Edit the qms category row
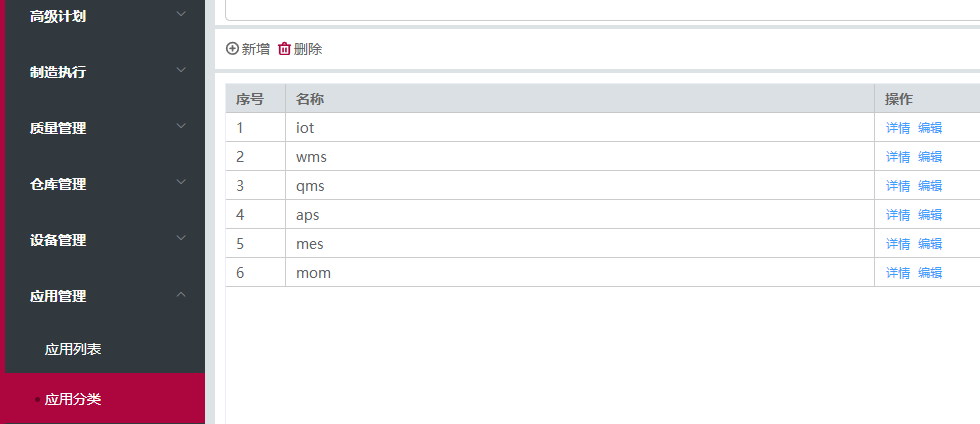980x424 pixels. [x=930, y=186]
